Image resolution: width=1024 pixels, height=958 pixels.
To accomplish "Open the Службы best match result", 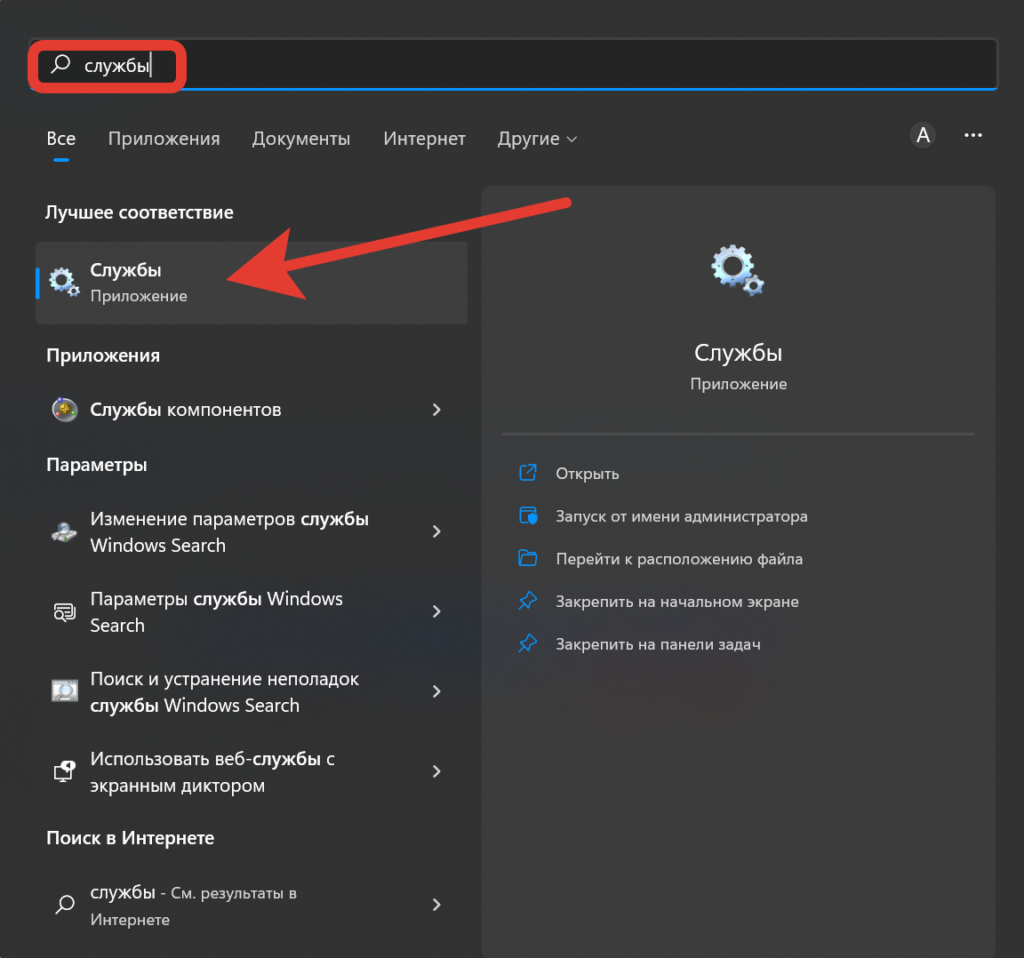I will pos(251,283).
